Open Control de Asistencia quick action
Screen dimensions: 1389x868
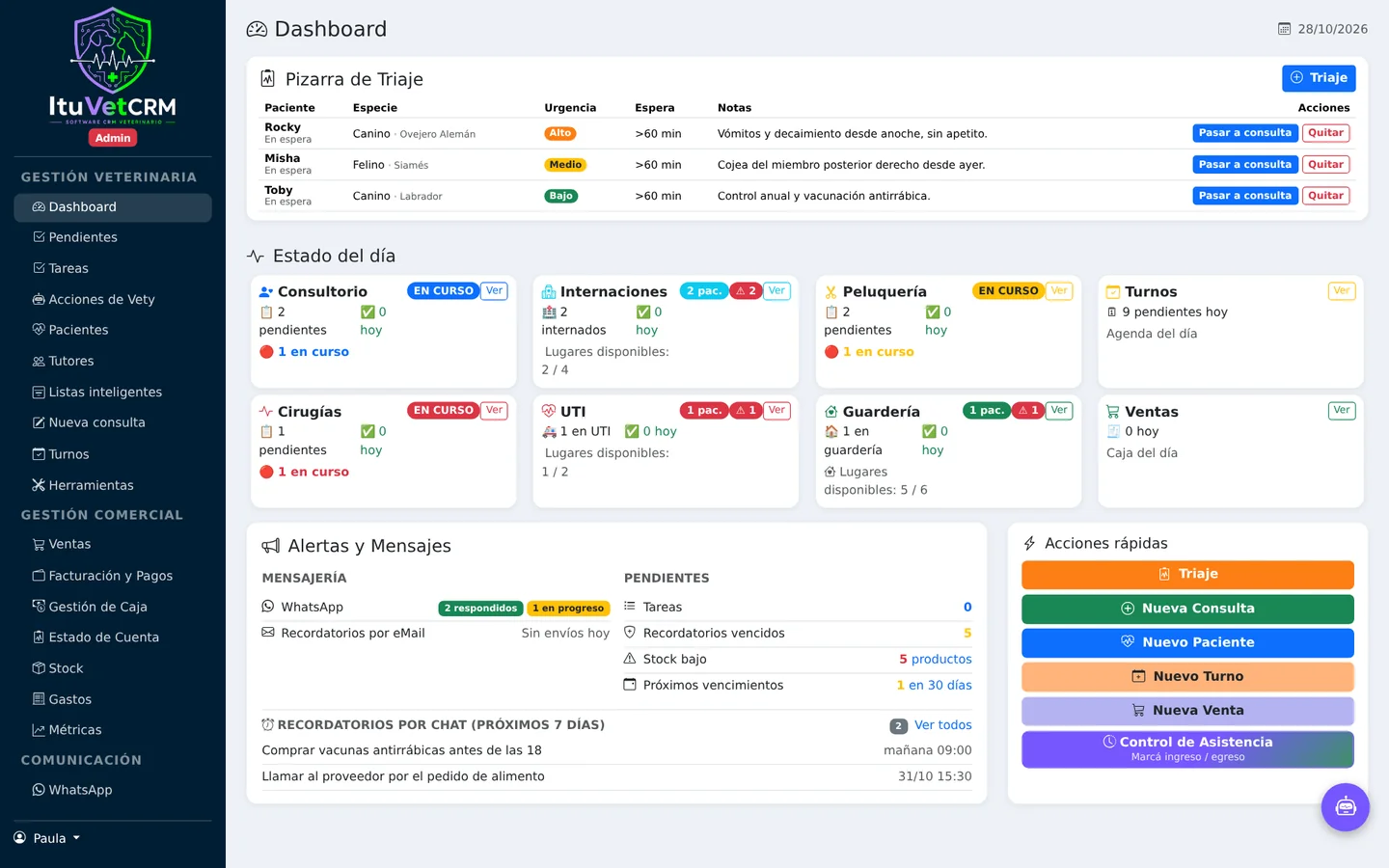tap(1187, 749)
